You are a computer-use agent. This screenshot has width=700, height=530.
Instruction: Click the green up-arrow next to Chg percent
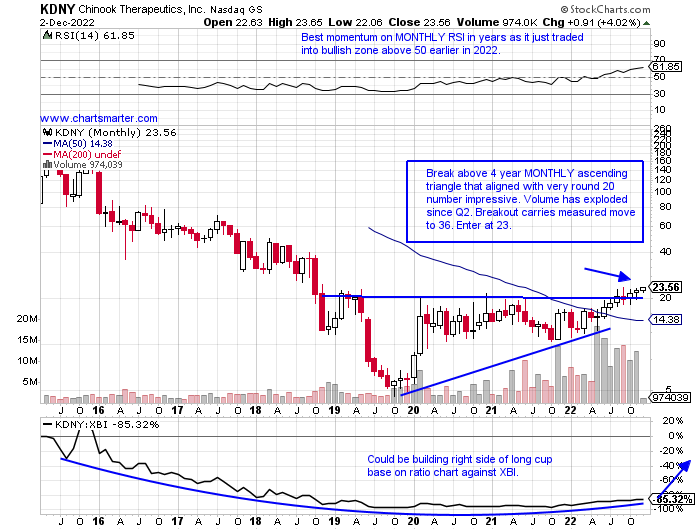point(647,23)
